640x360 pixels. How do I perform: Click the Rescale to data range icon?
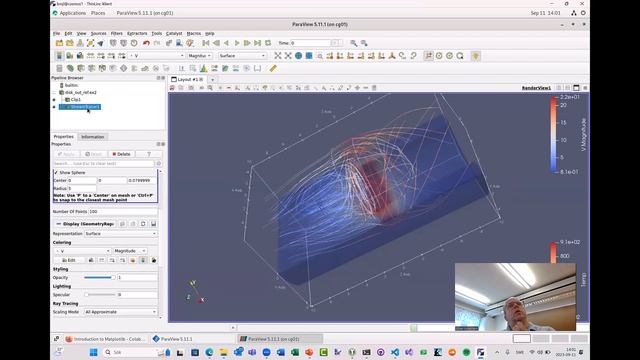click(x=91, y=56)
